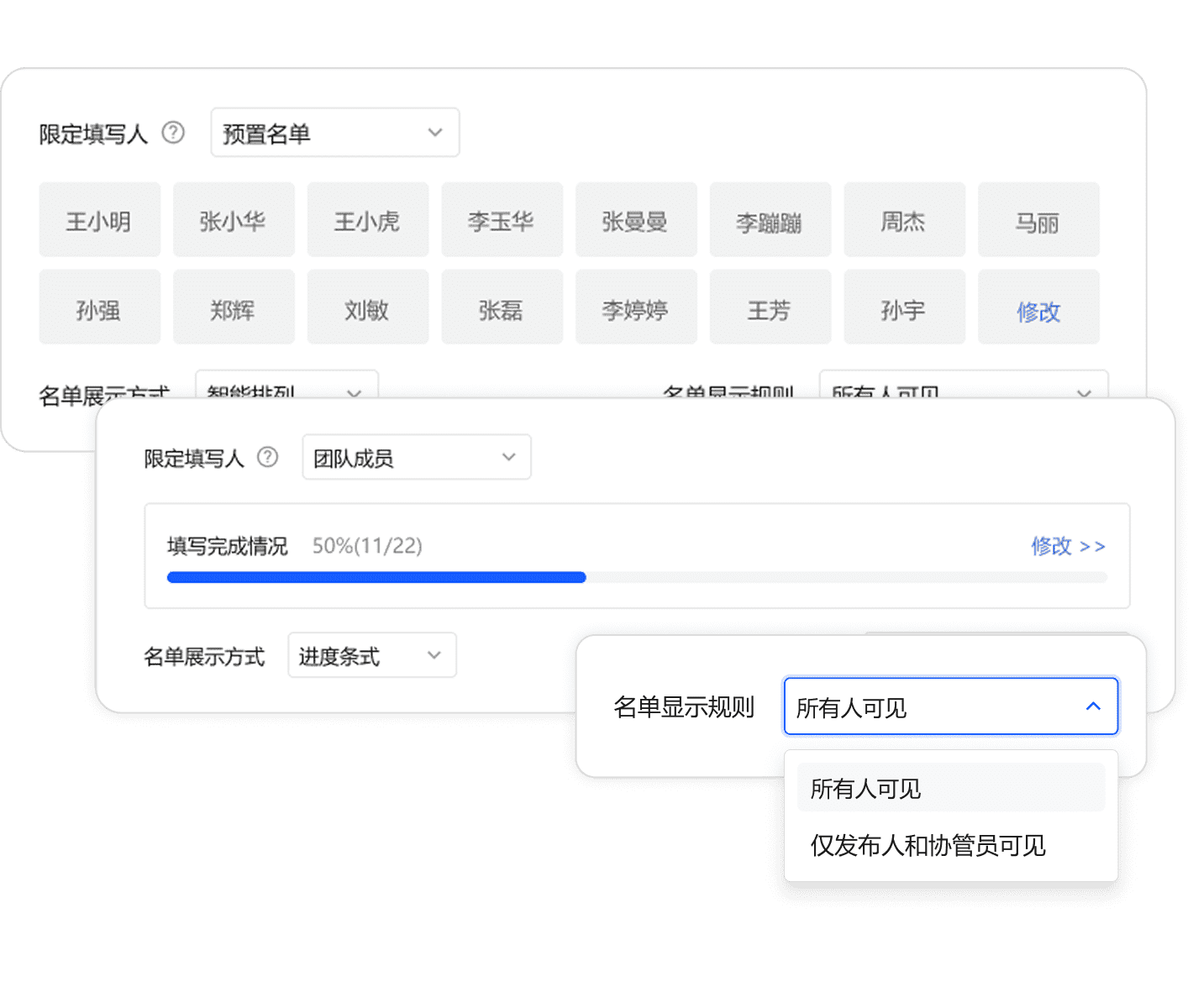Click the completion progress bar
The width and height of the screenshot is (1193, 1008).
[x=636, y=577]
